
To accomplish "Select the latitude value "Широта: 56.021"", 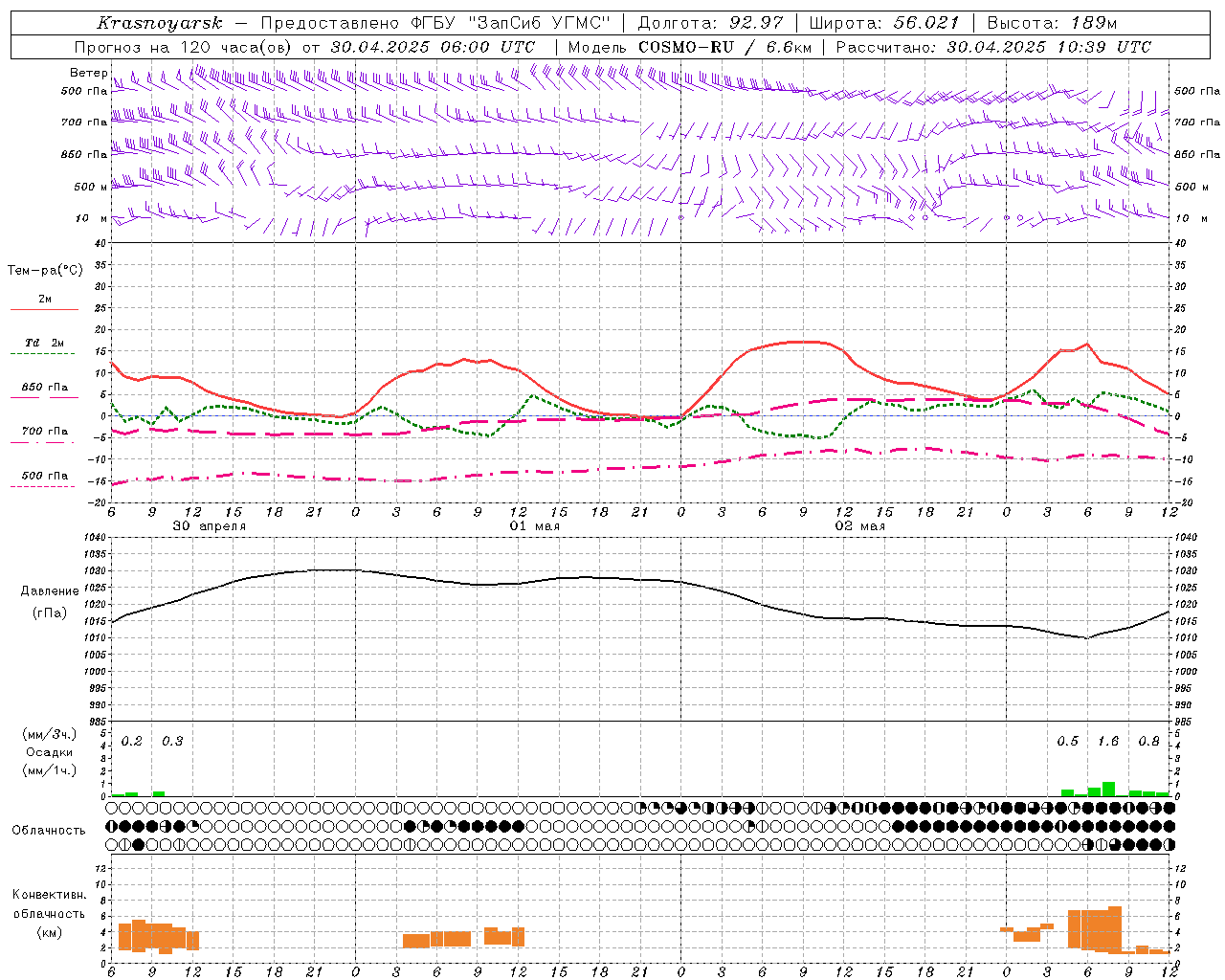I will point(884,23).
